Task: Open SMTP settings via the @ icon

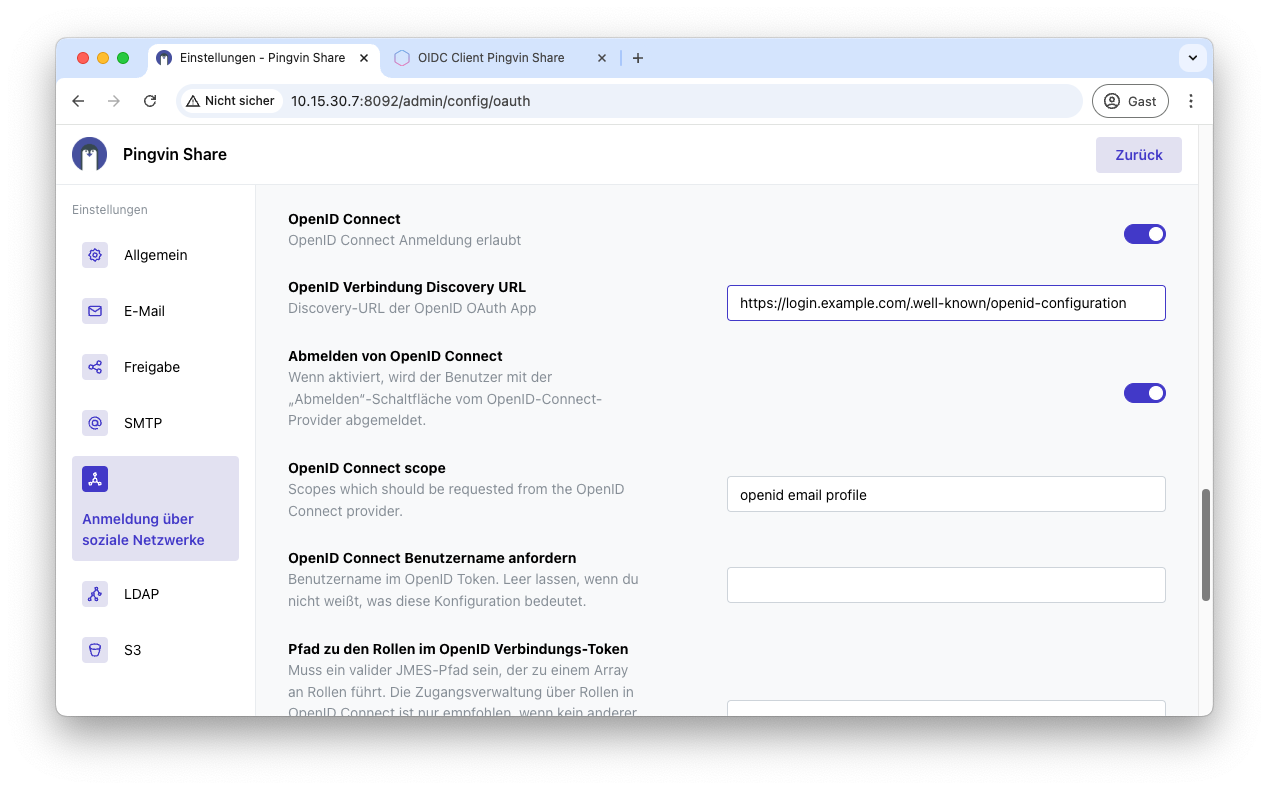Action: [x=94, y=423]
